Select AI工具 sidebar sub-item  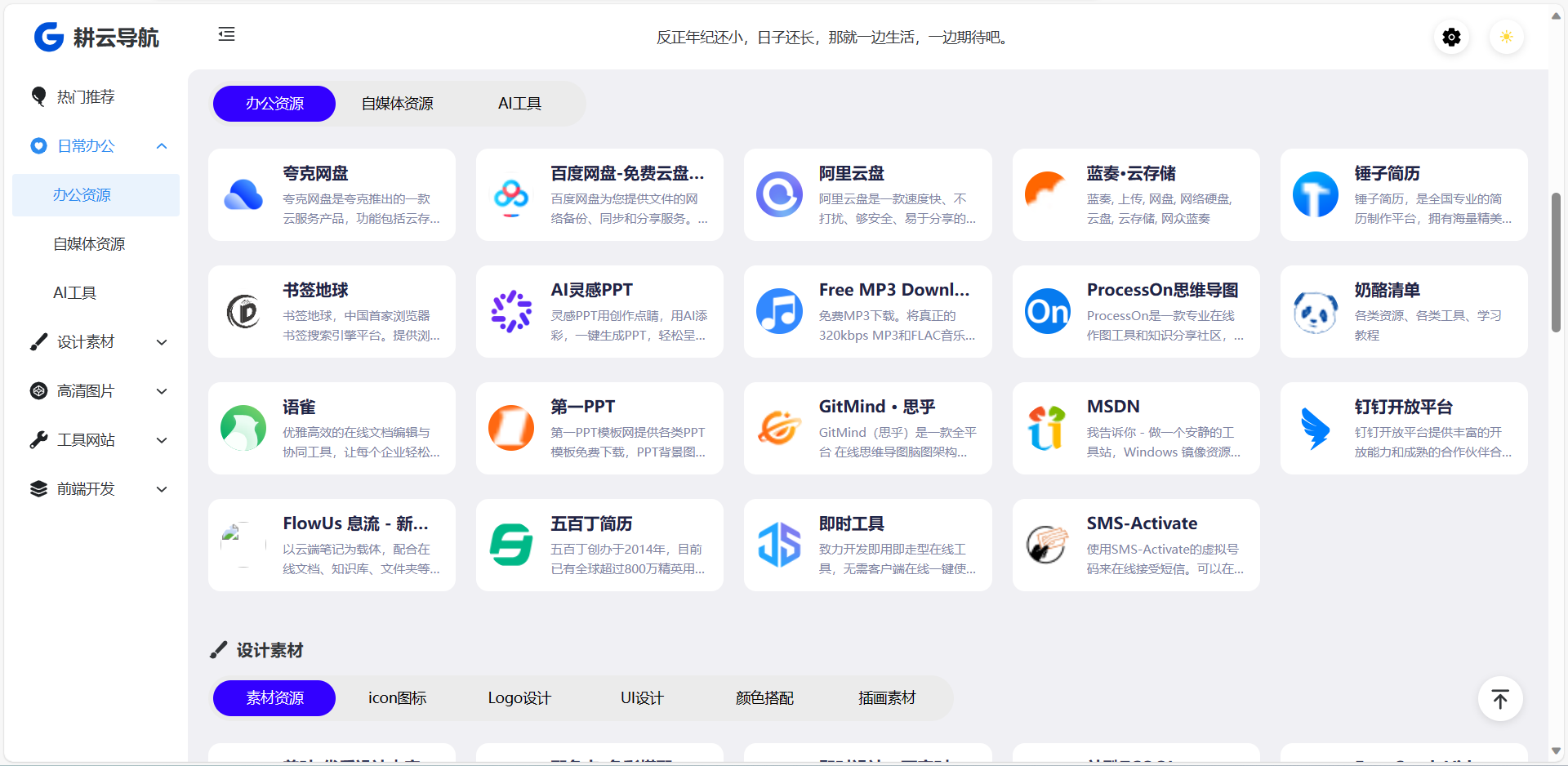coord(96,293)
